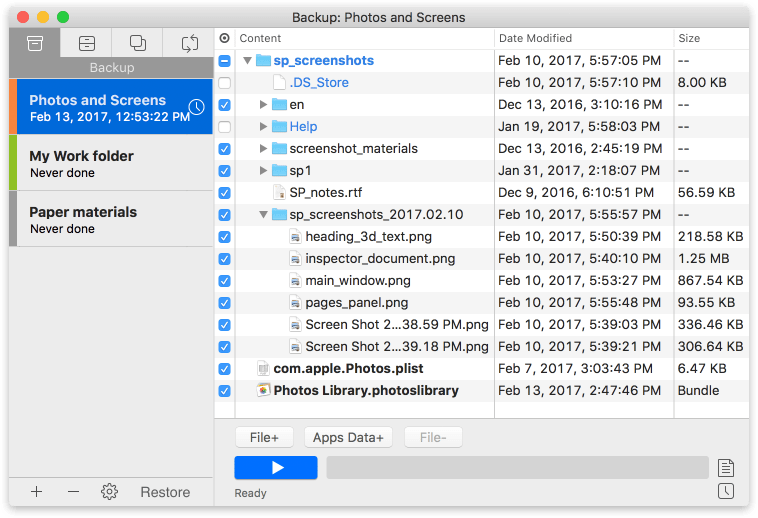Click the SP_notes.rtf file icon
Image resolution: width=758 pixels, height=518 pixels.
279,192
